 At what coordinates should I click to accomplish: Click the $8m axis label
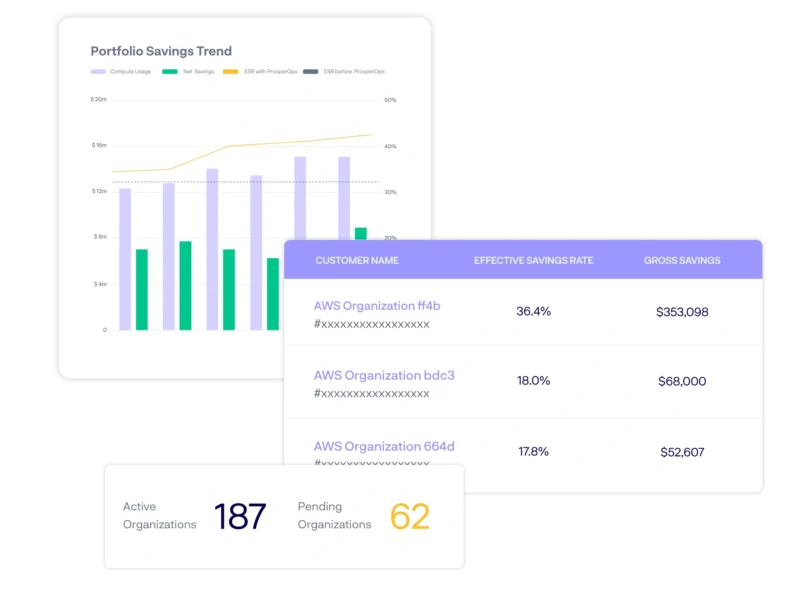point(100,237)
